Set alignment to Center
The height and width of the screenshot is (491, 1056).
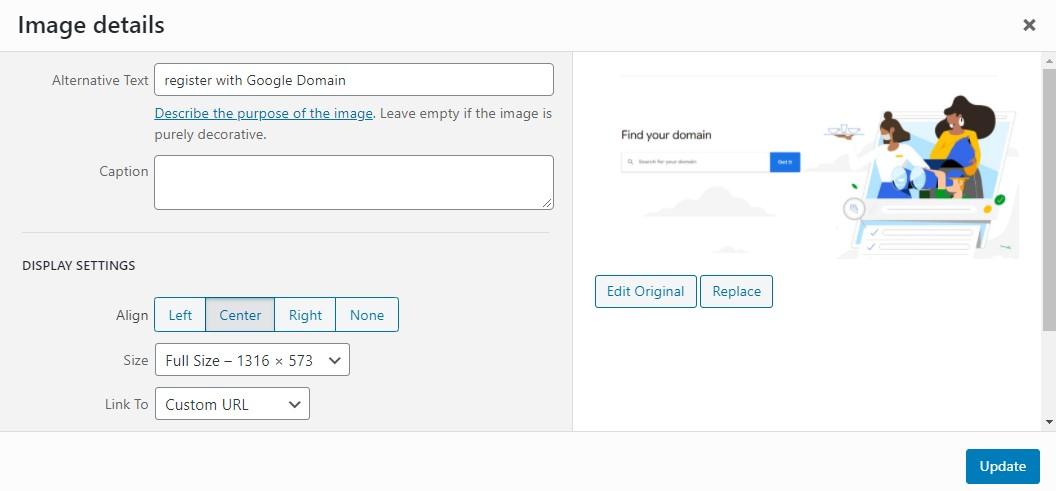(240, 315)
